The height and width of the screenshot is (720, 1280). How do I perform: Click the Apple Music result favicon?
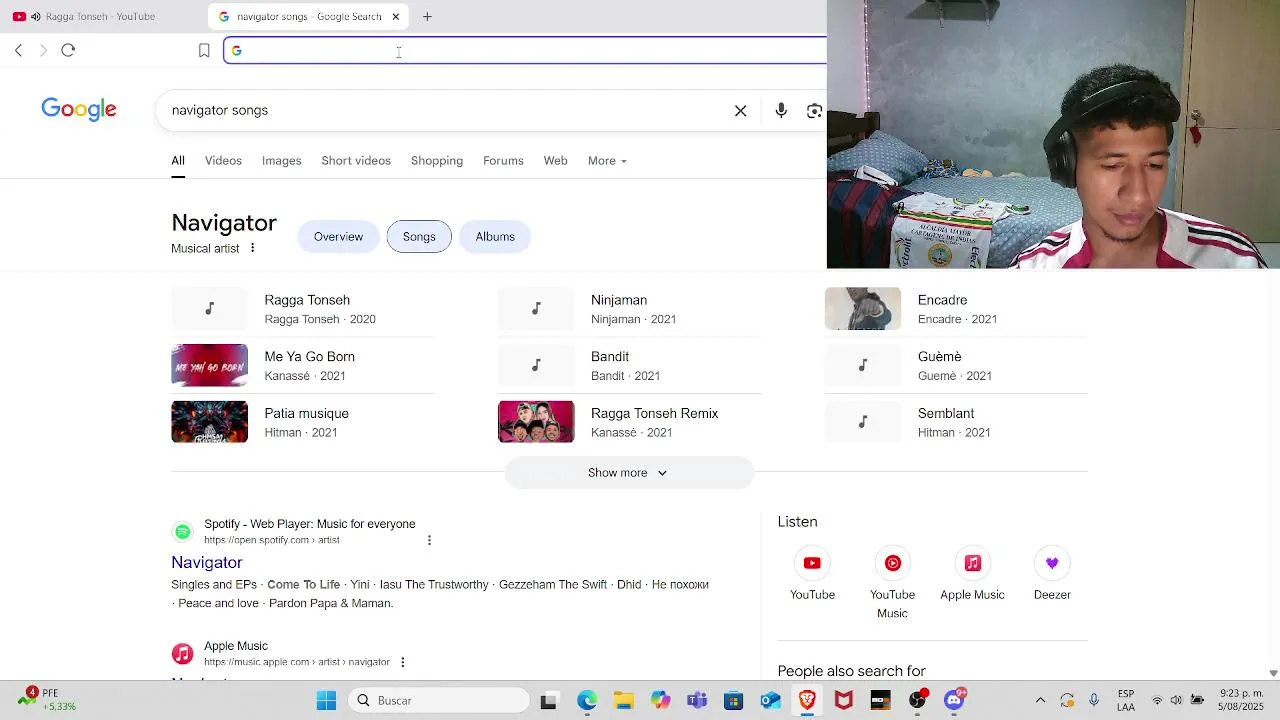[x=182, y=654]
